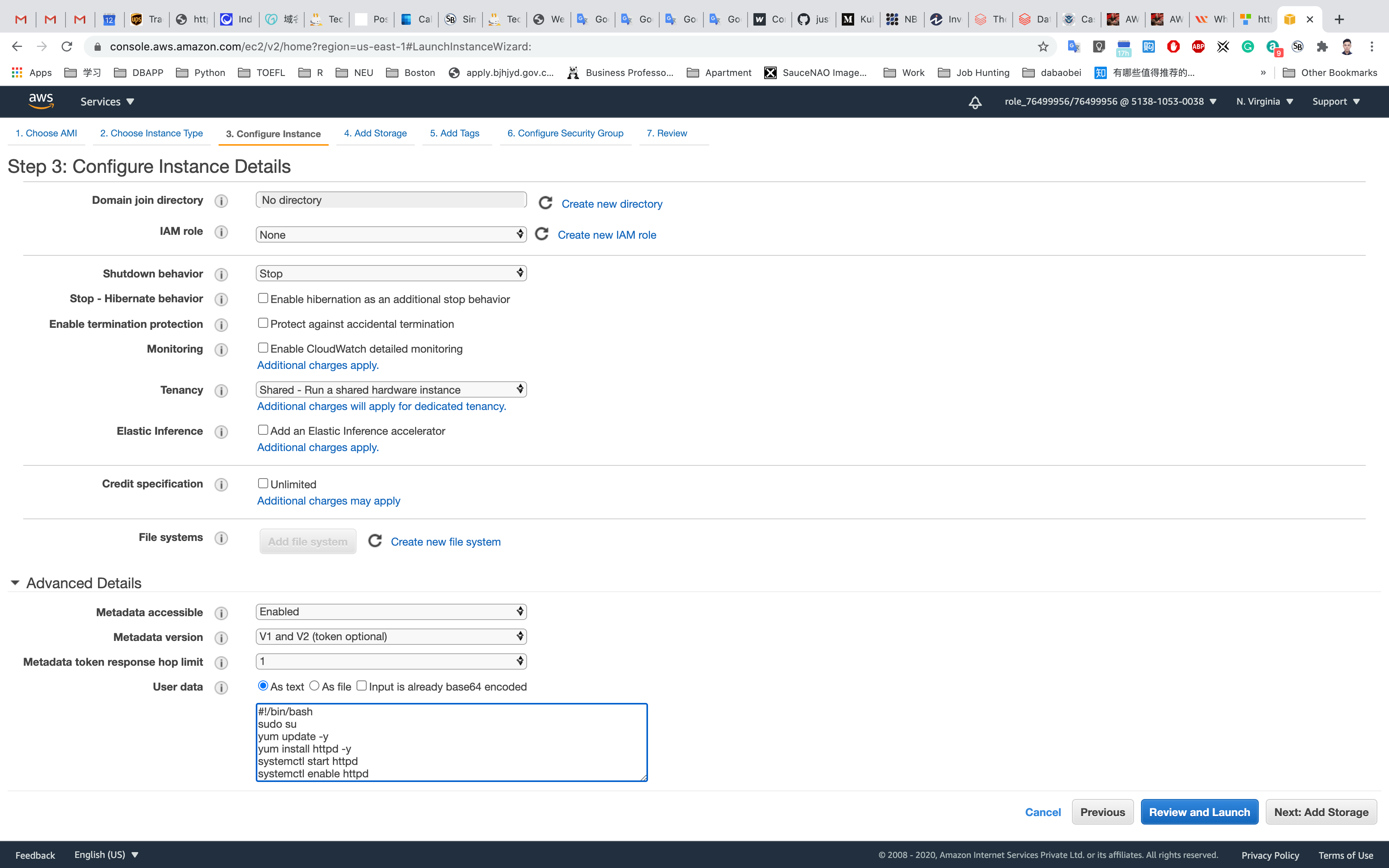Click the AWS notifications bell icon

[x=975, y=102]
